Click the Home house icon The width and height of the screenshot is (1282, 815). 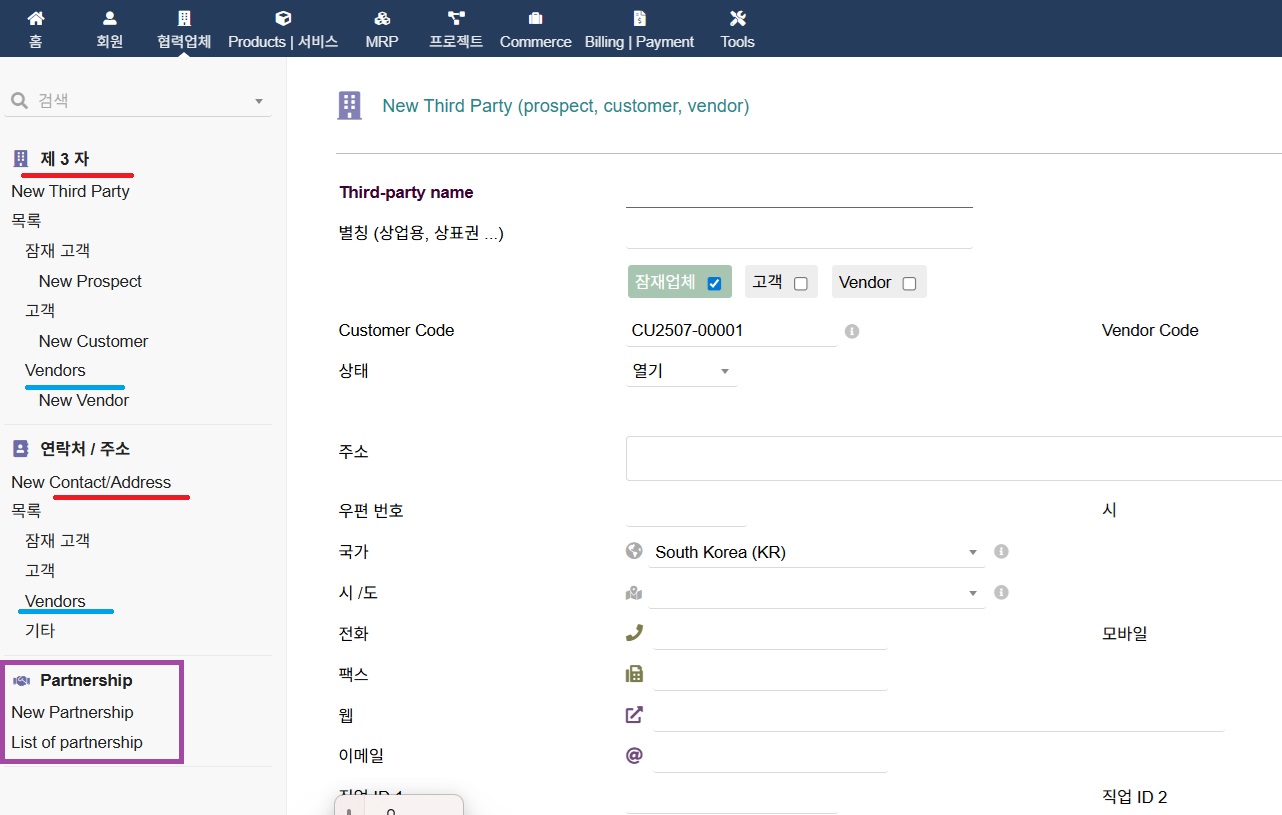(36, 18)
